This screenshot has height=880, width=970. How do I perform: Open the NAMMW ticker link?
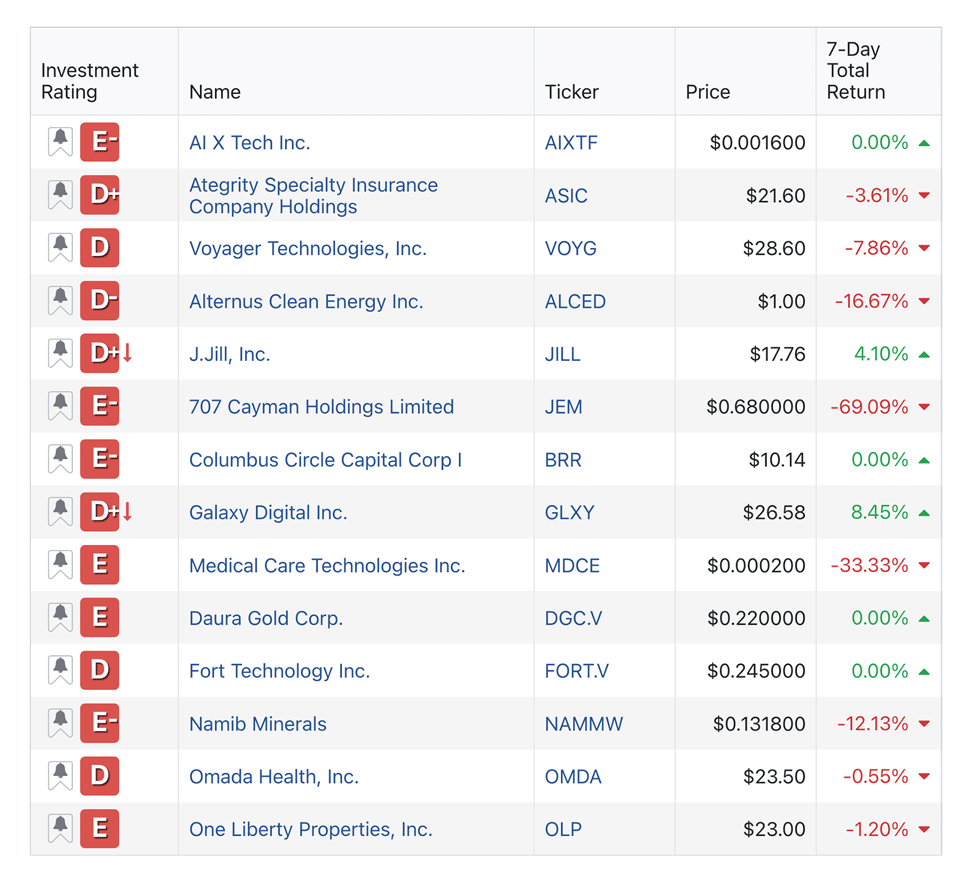click(584, 724)
